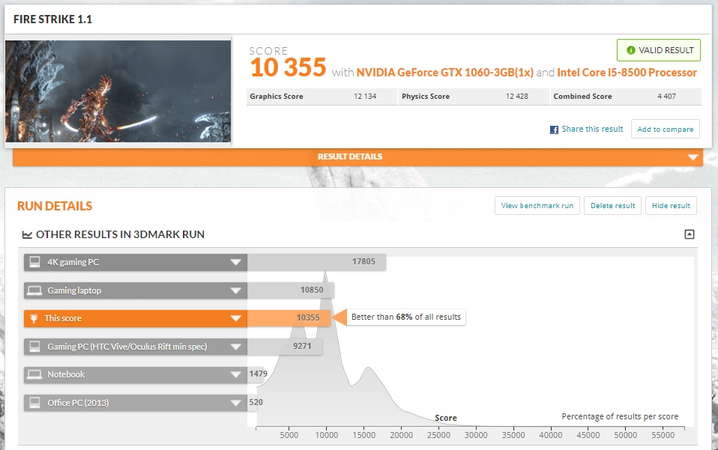Click the green valid result indicator icon
718x450 pixels.
(631, 50)
